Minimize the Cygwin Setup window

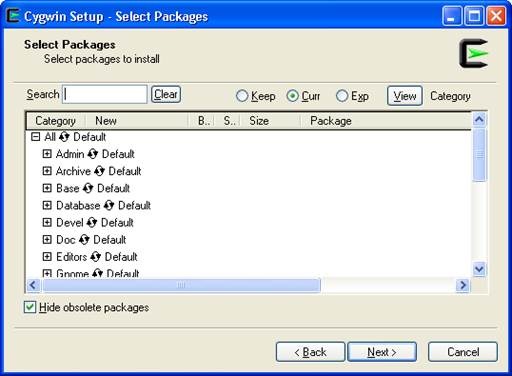pos(452,16)
